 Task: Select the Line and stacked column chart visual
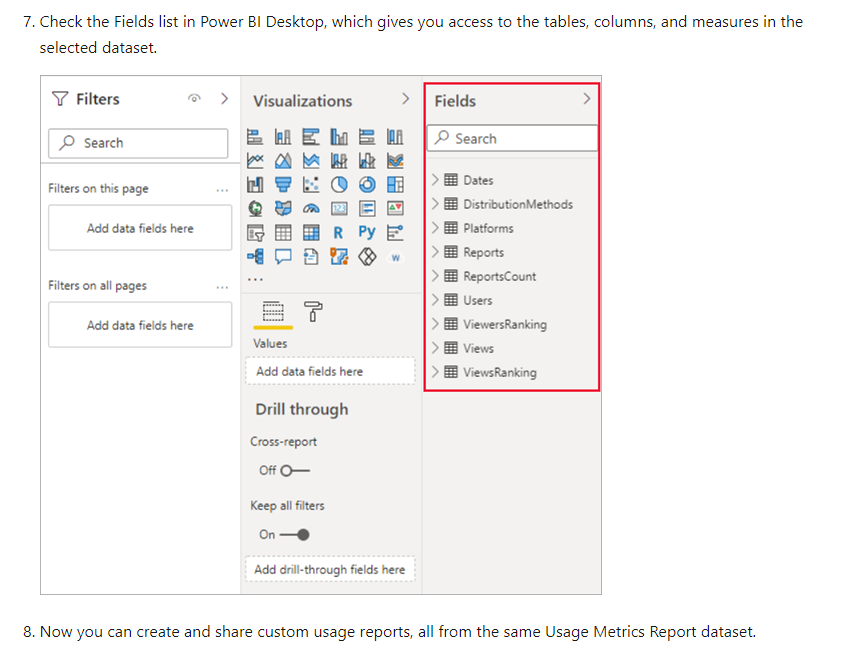(339, 160)
